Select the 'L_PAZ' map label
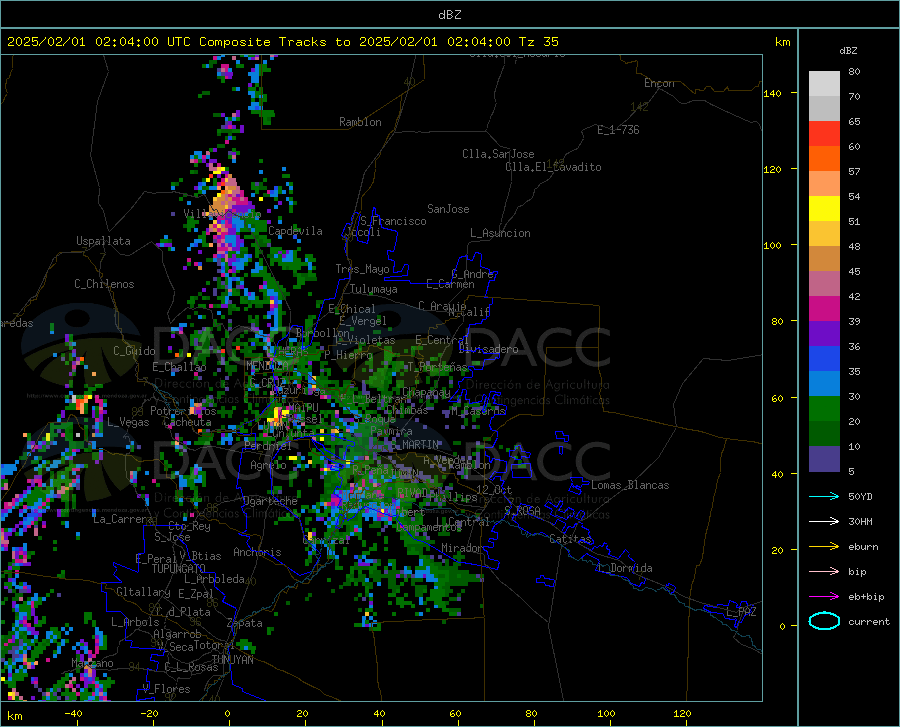This screenshot has height=727, width=900. tap(741, 612)
